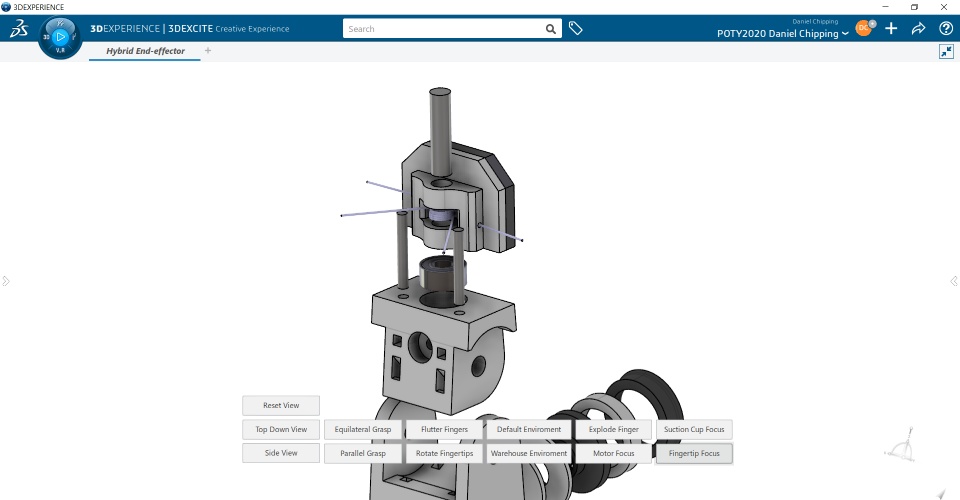The width and height of the screenshot is (960, 500).
Task: Click the plus add icon in header
Action: [891, 28]
